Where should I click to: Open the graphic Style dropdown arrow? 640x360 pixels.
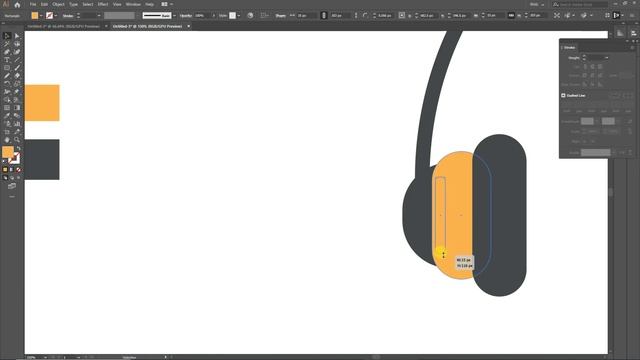pyautogui.click(x=239, y=16)
